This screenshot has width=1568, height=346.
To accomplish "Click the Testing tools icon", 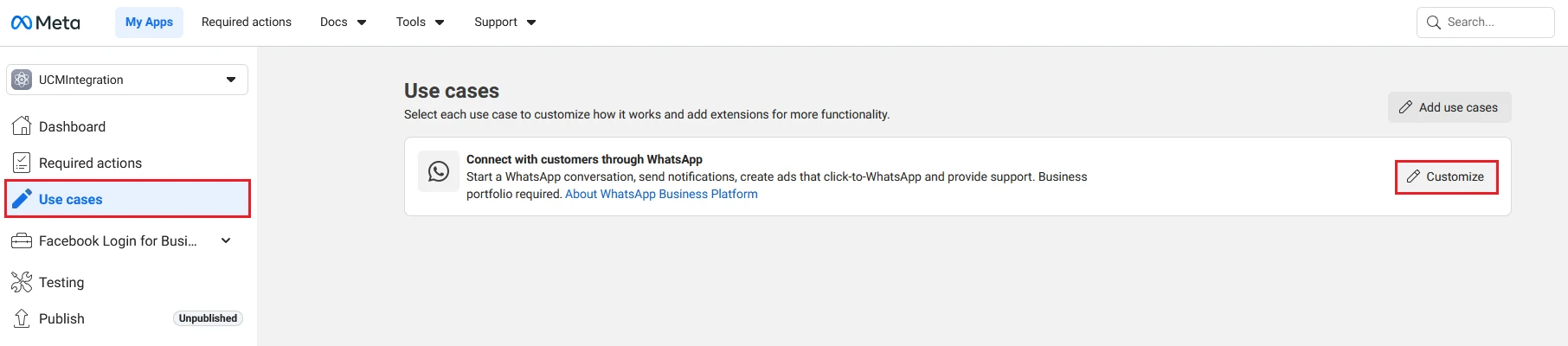I will point(22,282).
